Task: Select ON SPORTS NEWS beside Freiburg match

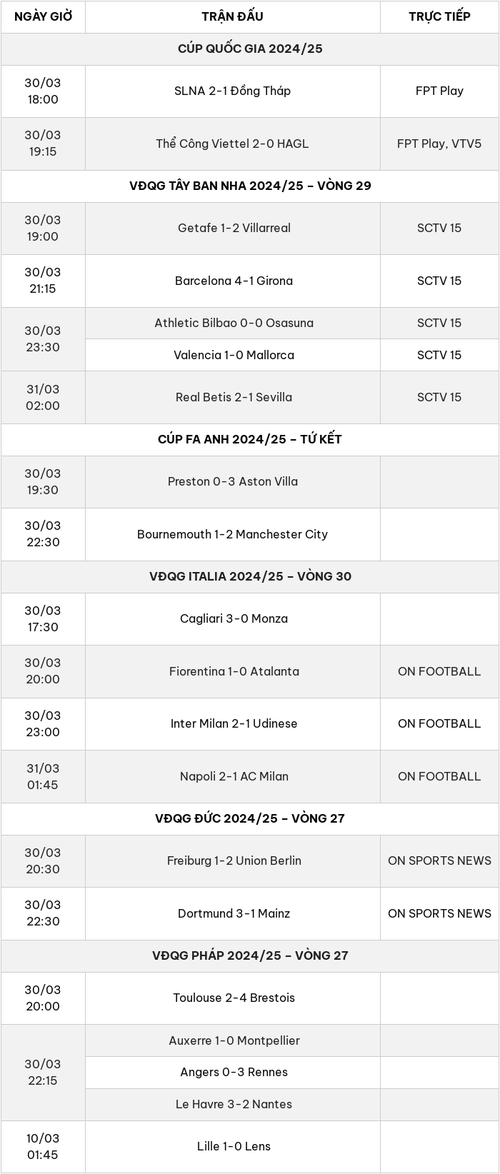Action: click(x=439, y=860)
